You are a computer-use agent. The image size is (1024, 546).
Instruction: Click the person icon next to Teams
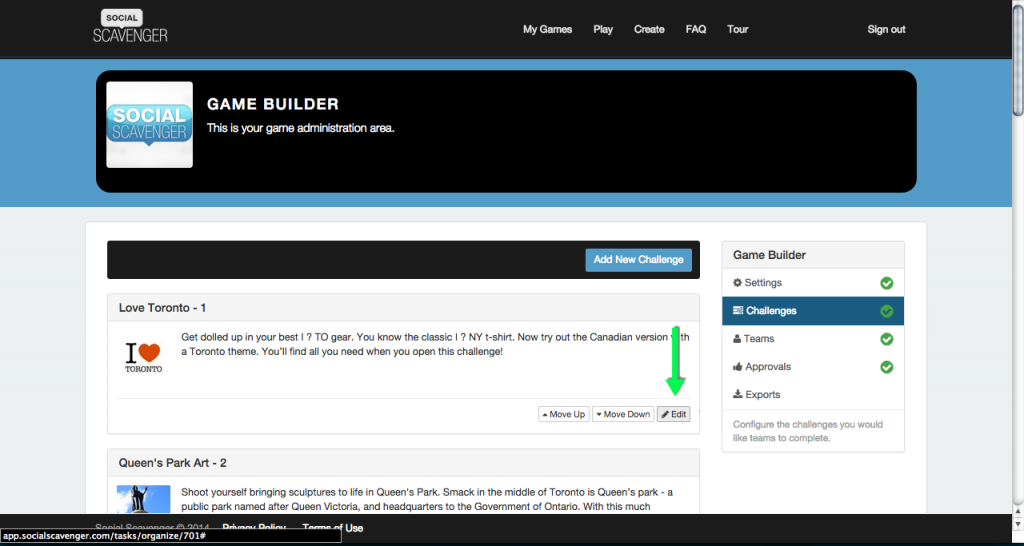[x=737, y=339]
